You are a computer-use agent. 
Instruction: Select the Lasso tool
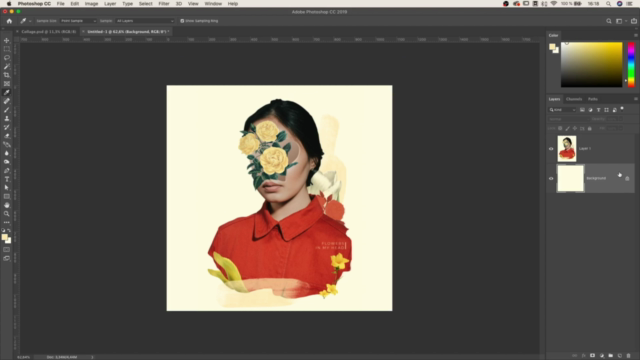pos(7,58)
